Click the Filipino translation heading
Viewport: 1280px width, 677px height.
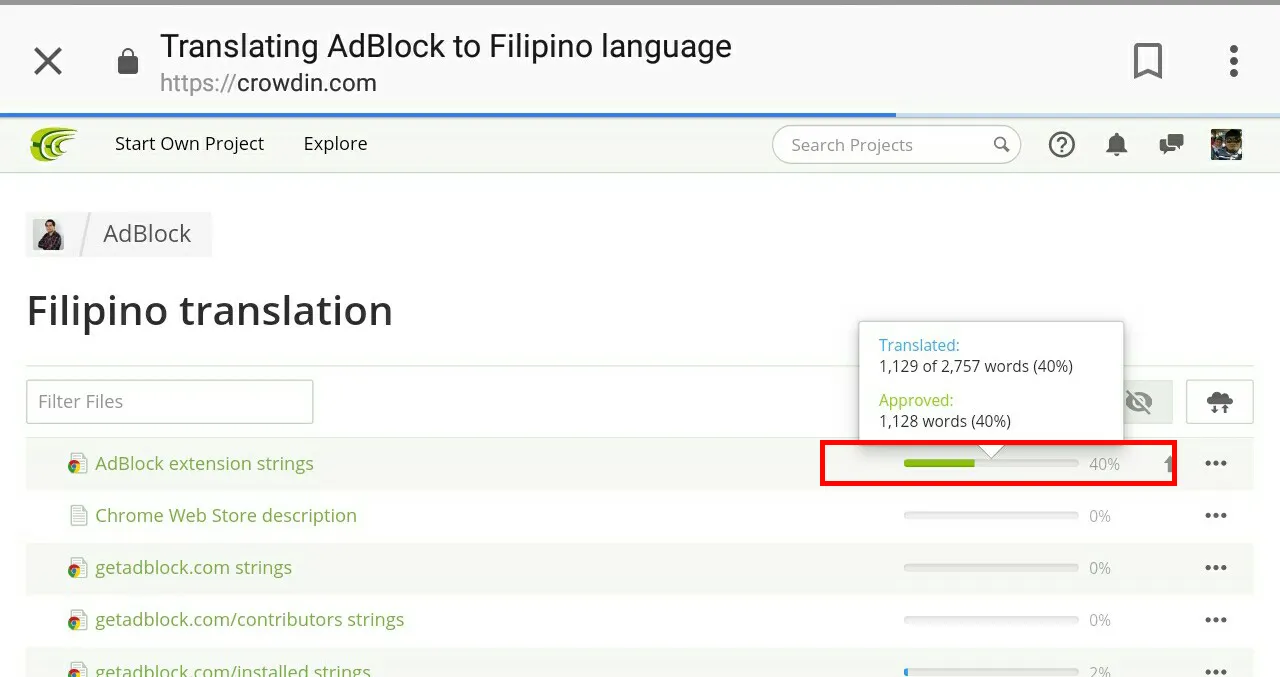click(209, 311)
